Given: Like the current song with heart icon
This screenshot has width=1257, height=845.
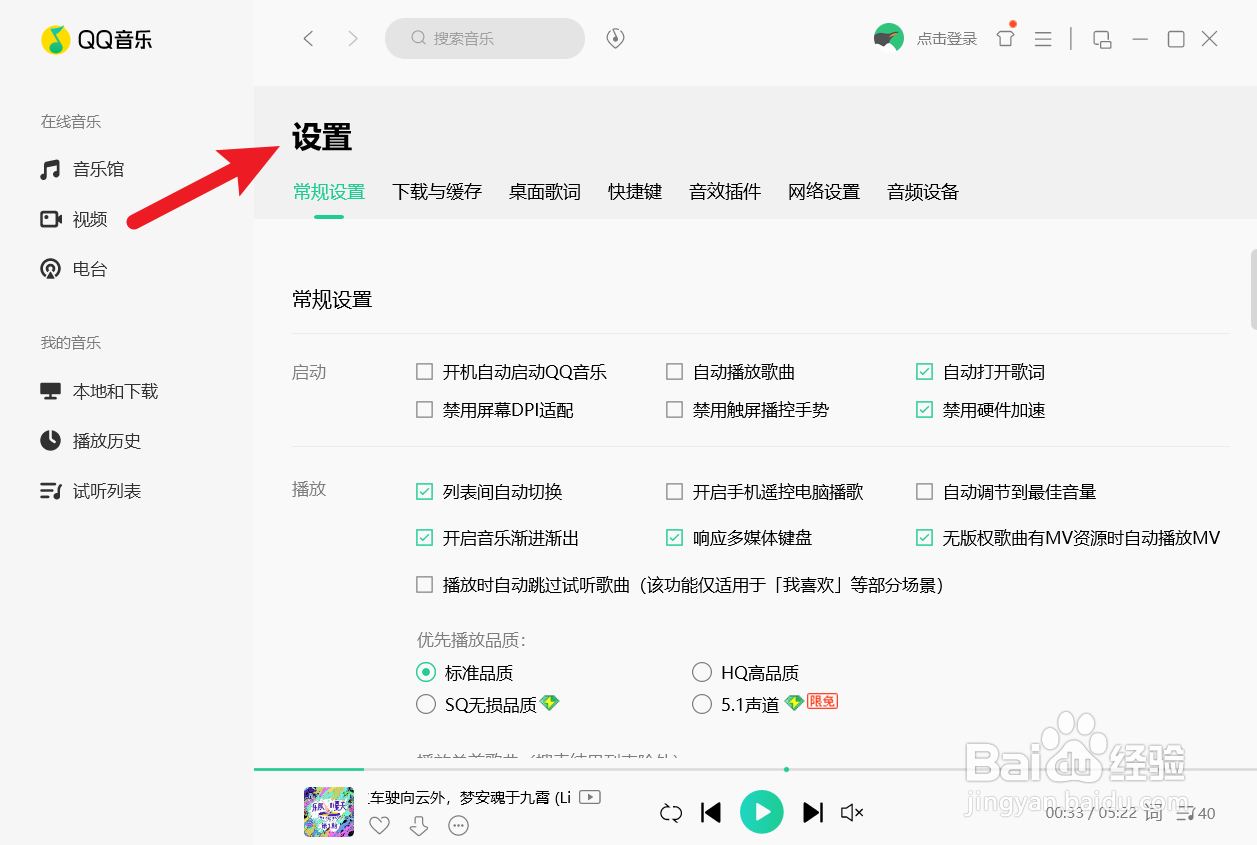Looking at the screenshot, I should pos(379,826).
